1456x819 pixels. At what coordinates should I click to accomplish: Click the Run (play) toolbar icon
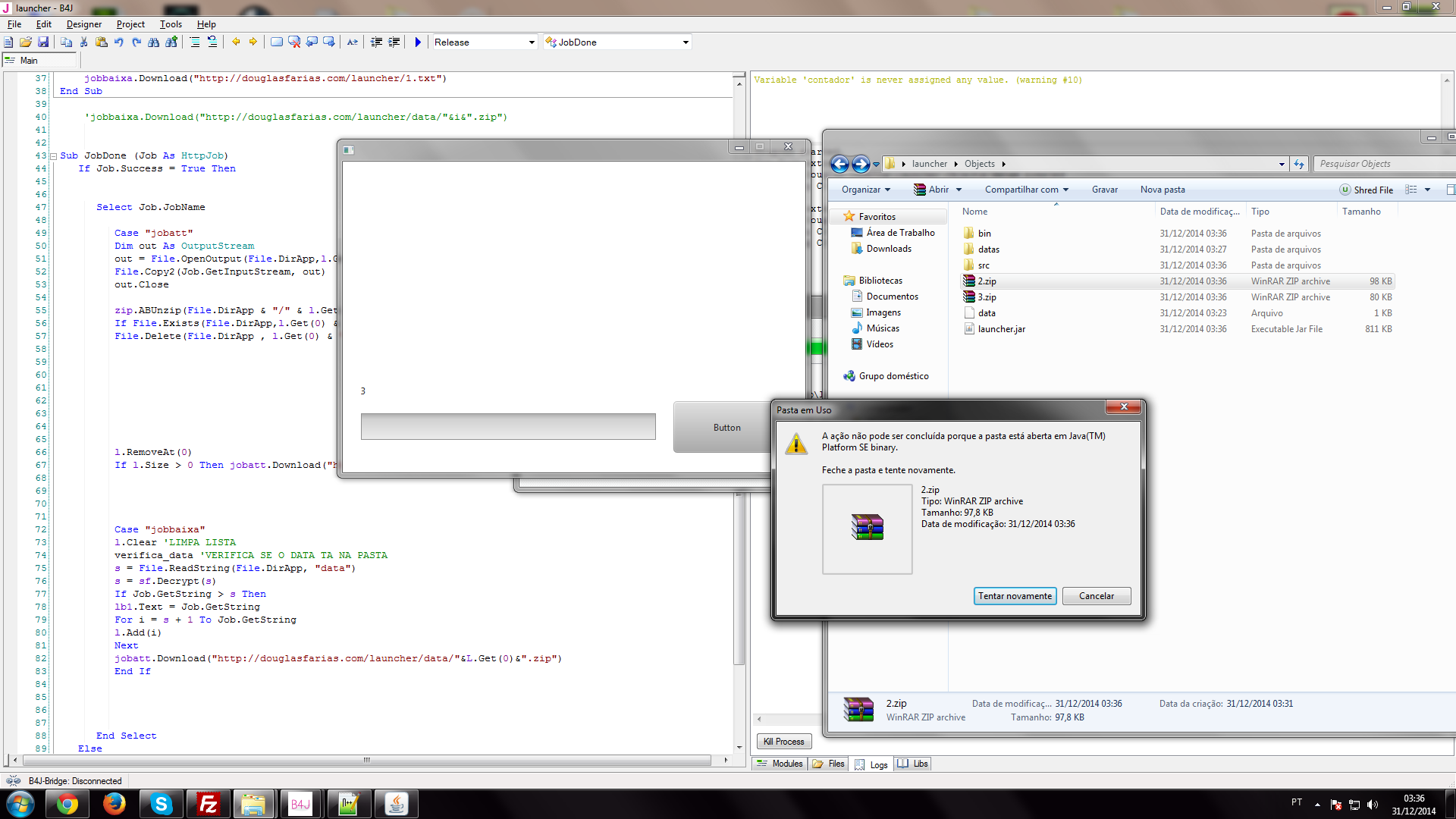pos(418,42)
